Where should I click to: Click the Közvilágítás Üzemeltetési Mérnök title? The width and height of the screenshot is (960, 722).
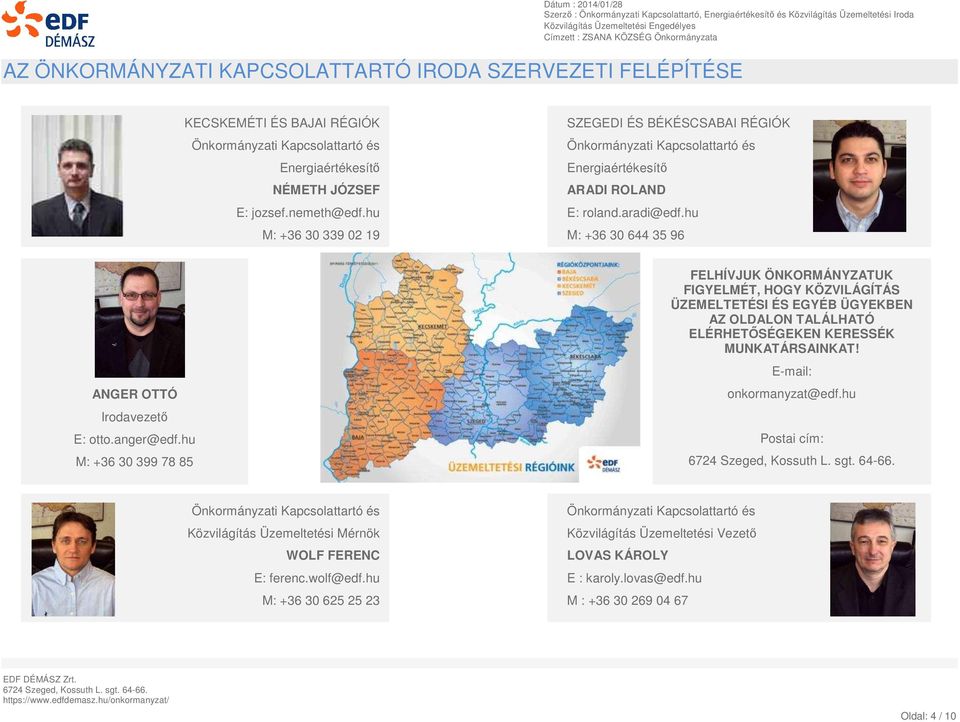pyautogui.click(x=283, y=533)
